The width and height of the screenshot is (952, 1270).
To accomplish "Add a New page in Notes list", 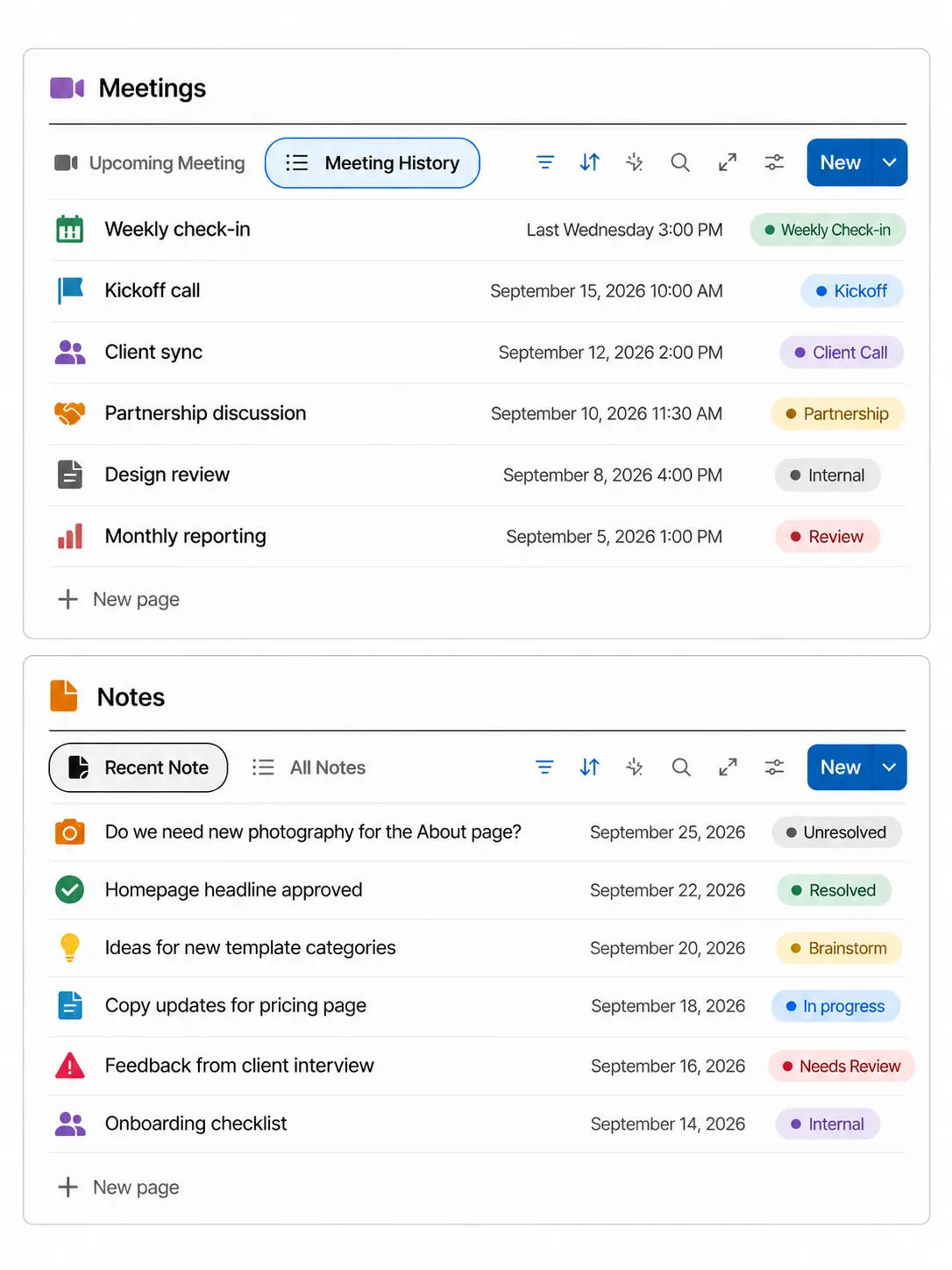I will tap(119, 1187).
